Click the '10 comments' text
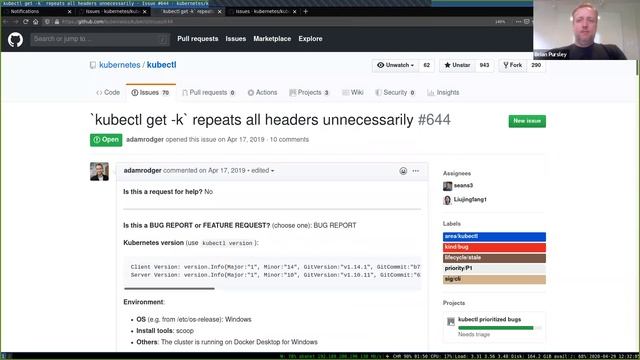Screen dimensions: 640x360 [x=289, y=140]
